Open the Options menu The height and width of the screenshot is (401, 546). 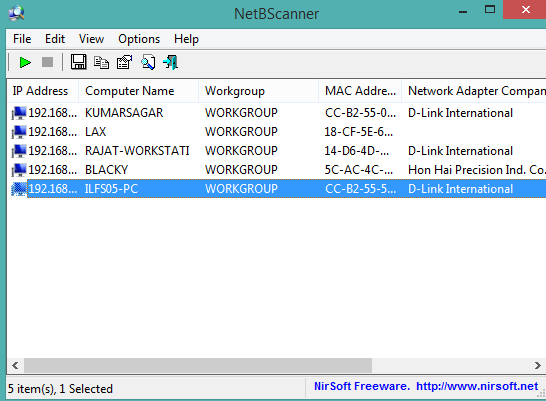click(x=139, y=39)
